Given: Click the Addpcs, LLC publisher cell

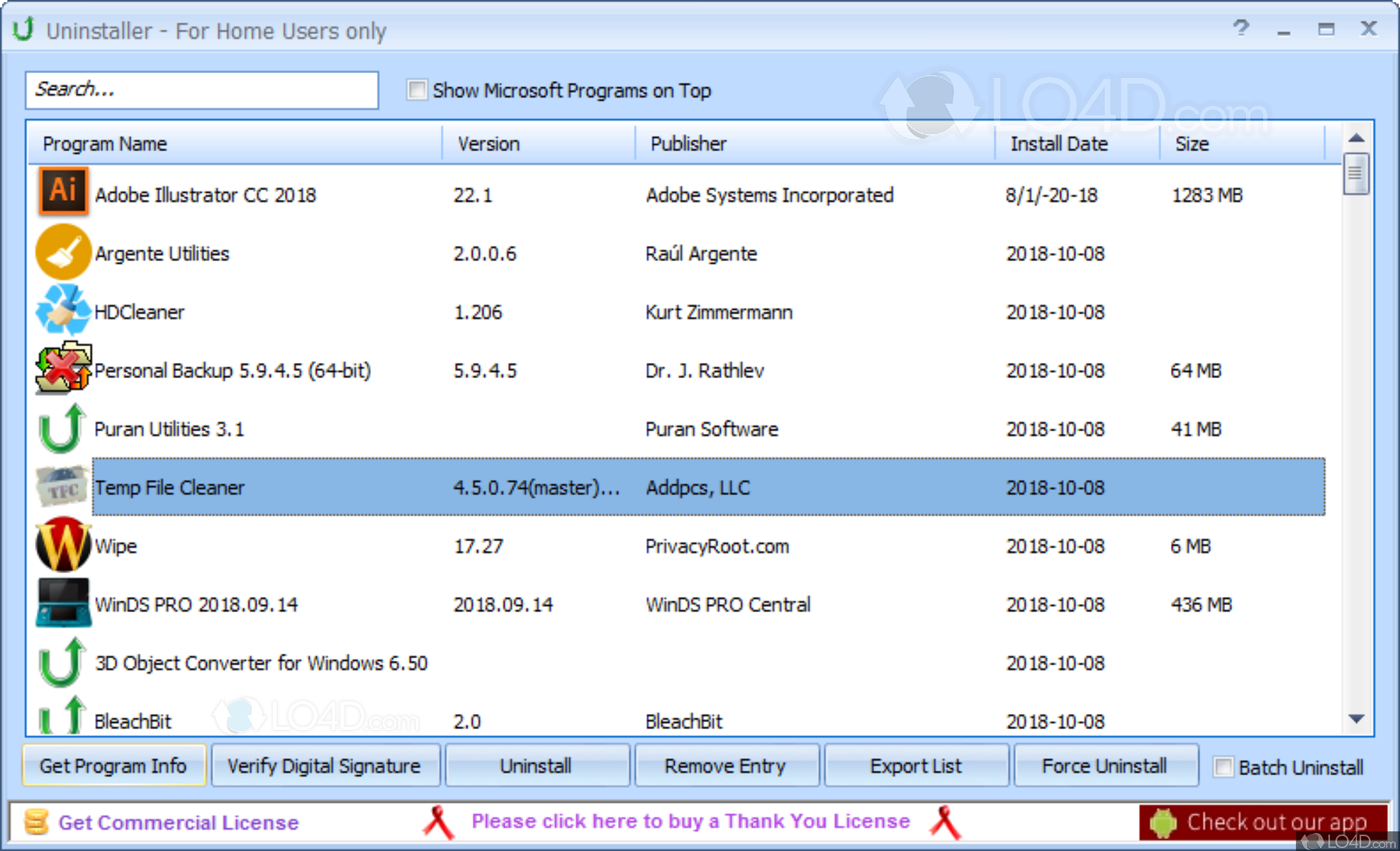Looking at the screenshot, I should [x=698, y=487].
